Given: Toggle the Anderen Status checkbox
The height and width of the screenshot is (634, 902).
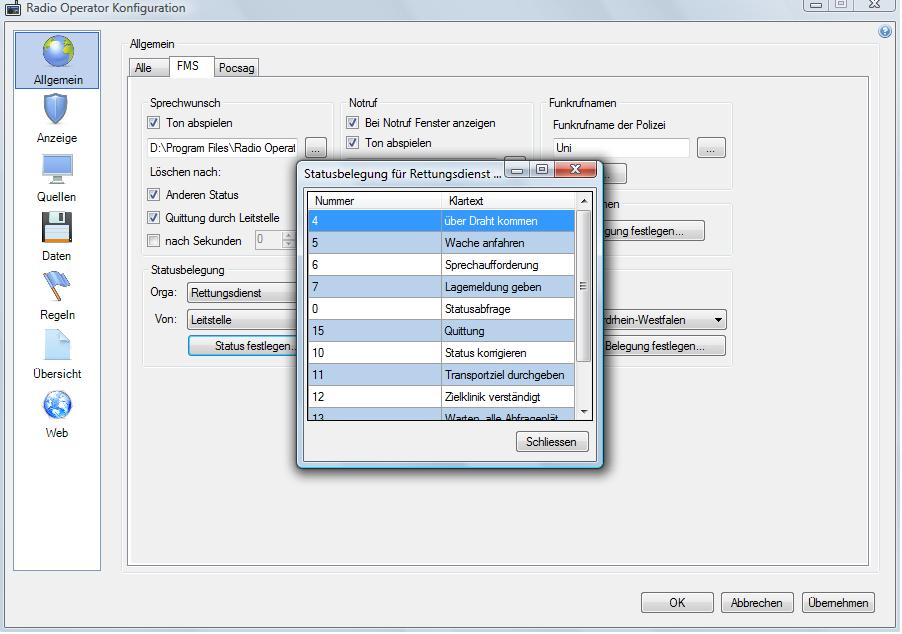Looking at the screenshot, I should point(154,194).
